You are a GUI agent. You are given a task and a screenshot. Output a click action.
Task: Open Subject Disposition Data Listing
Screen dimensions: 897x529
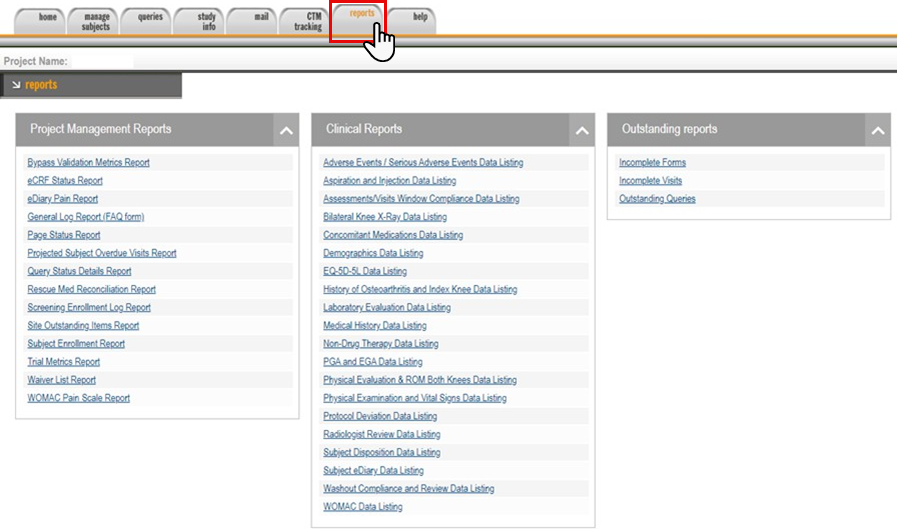click(382, 452)
